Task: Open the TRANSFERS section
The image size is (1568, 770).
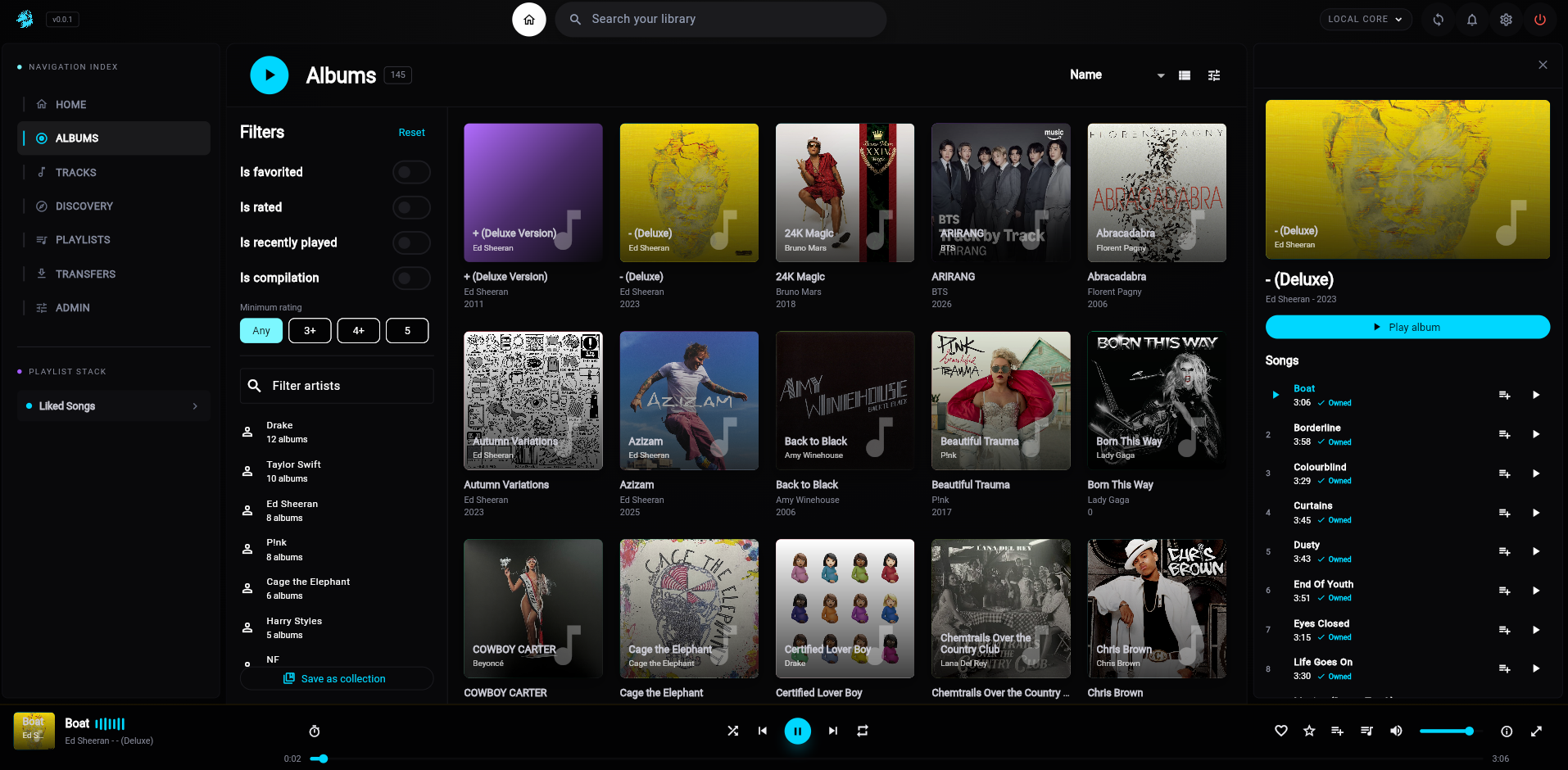Action: click(x=114, y=274)
